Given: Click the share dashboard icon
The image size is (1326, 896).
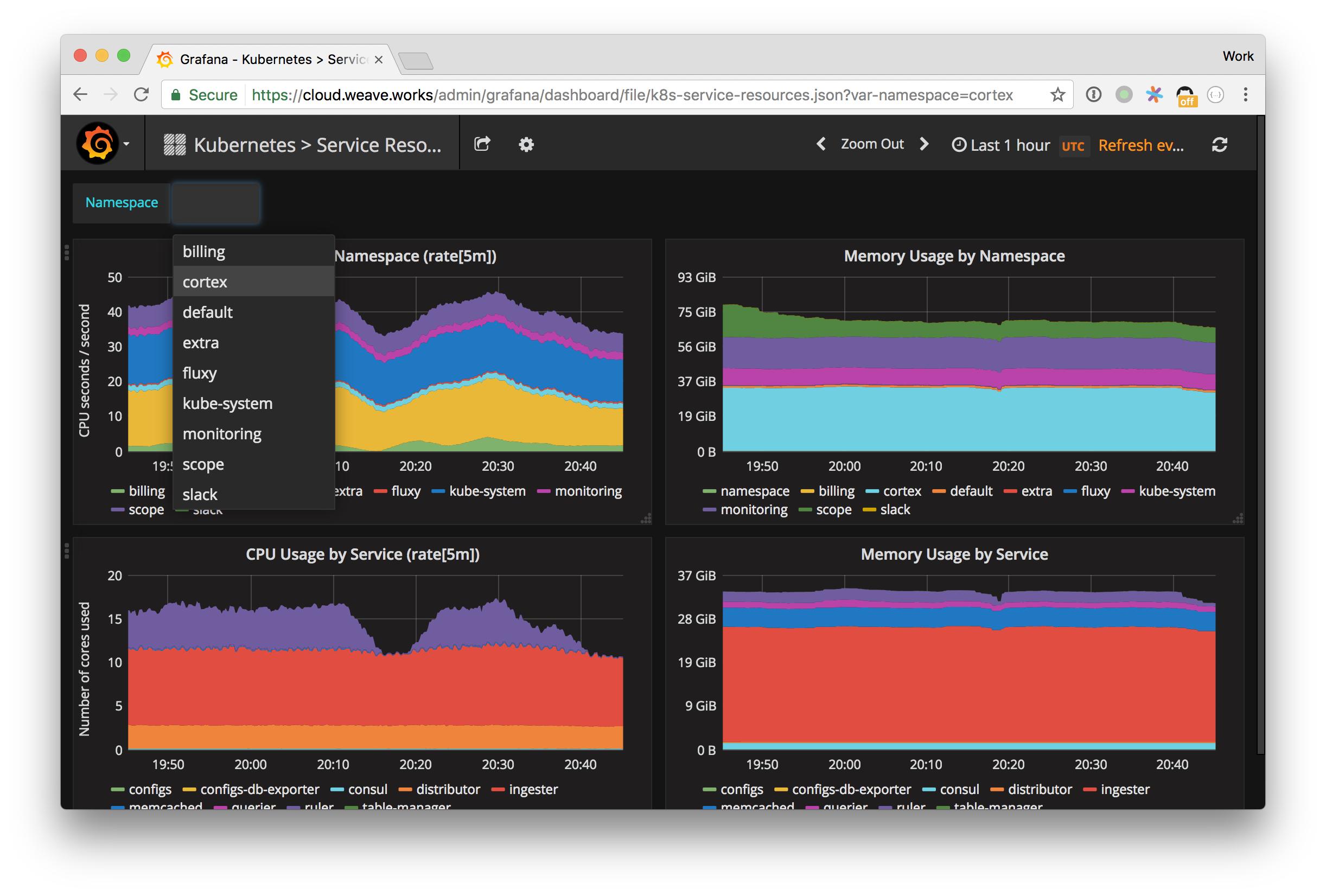Looking at the screenshot, I should click(x=482, y=144).
